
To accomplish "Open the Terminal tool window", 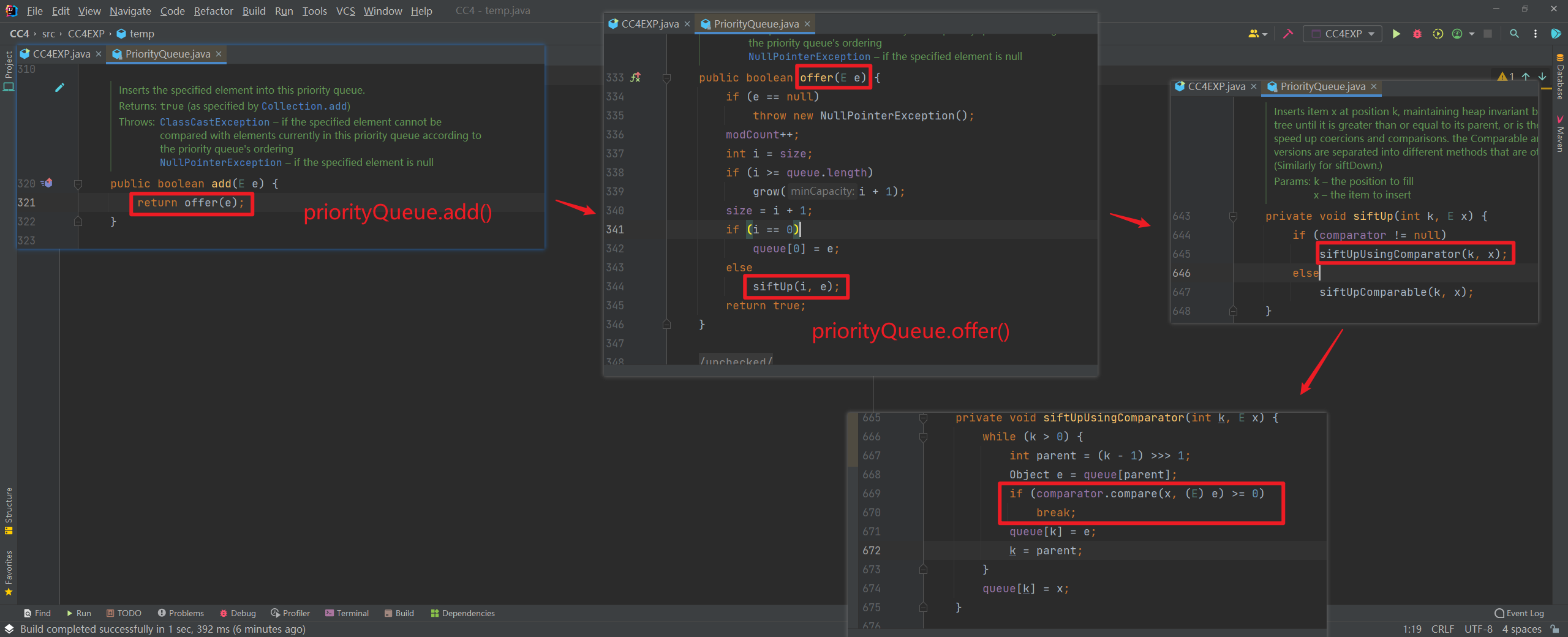I will click(347, 612).
